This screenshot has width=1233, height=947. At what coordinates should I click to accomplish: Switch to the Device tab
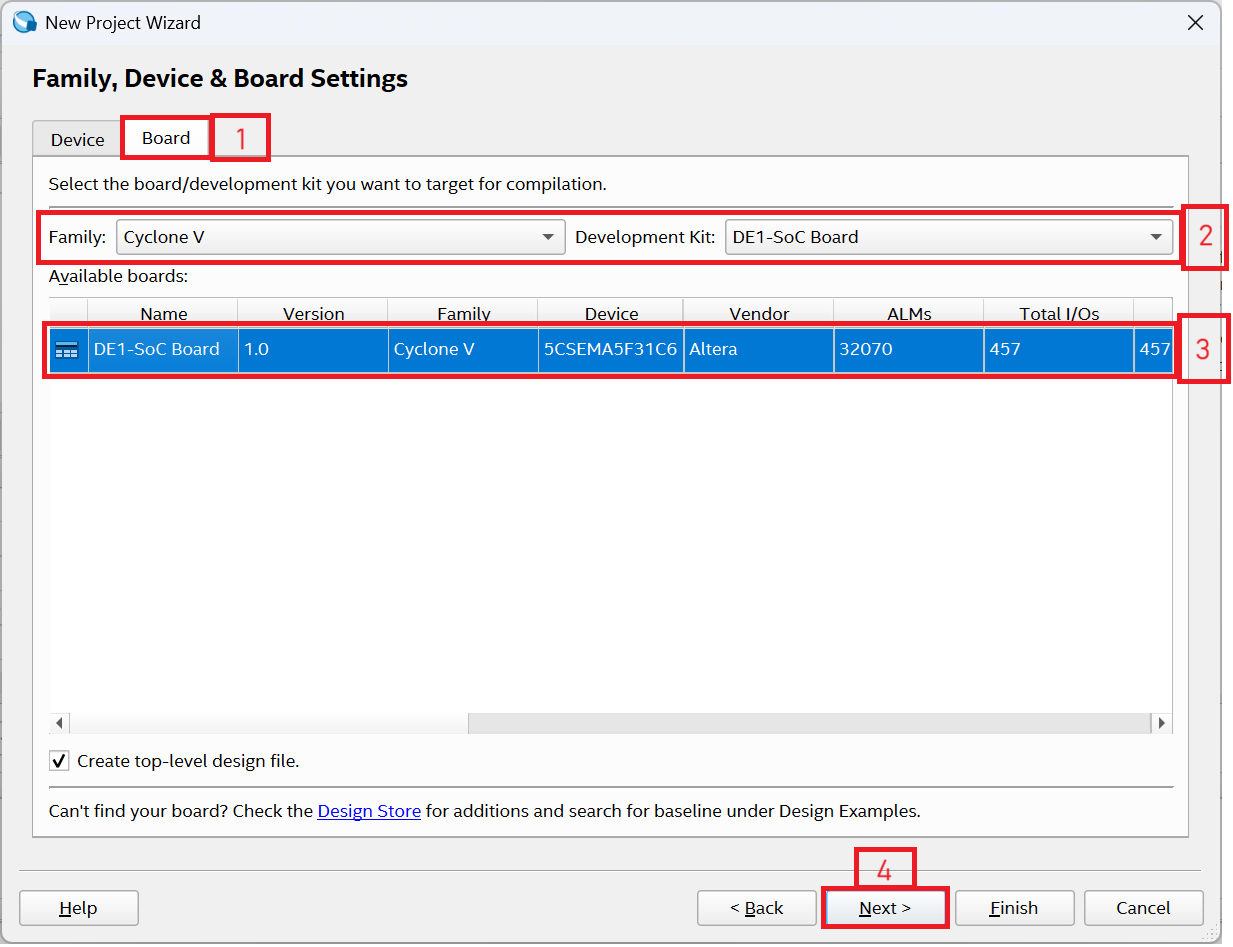[x=78, y=140]
